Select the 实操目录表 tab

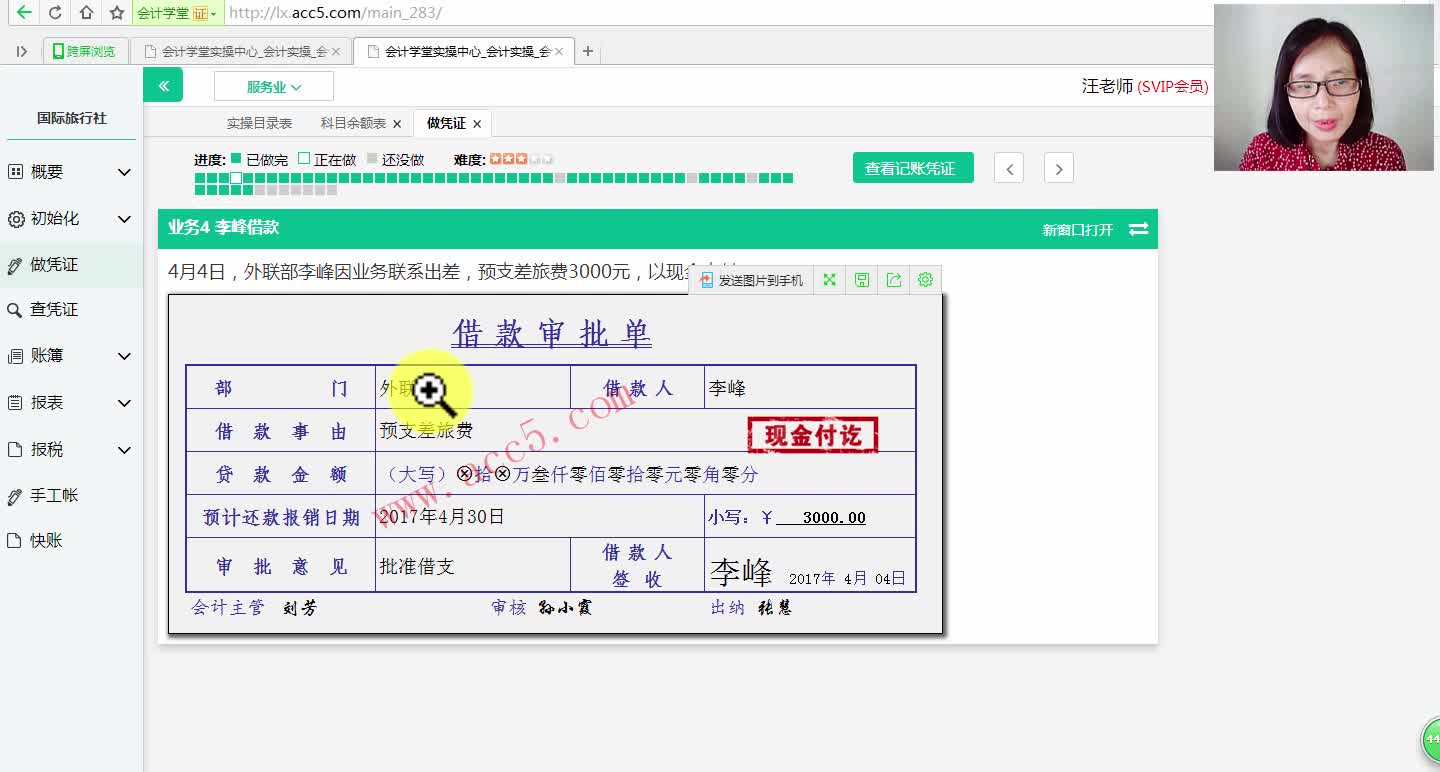tap(258, 123)
